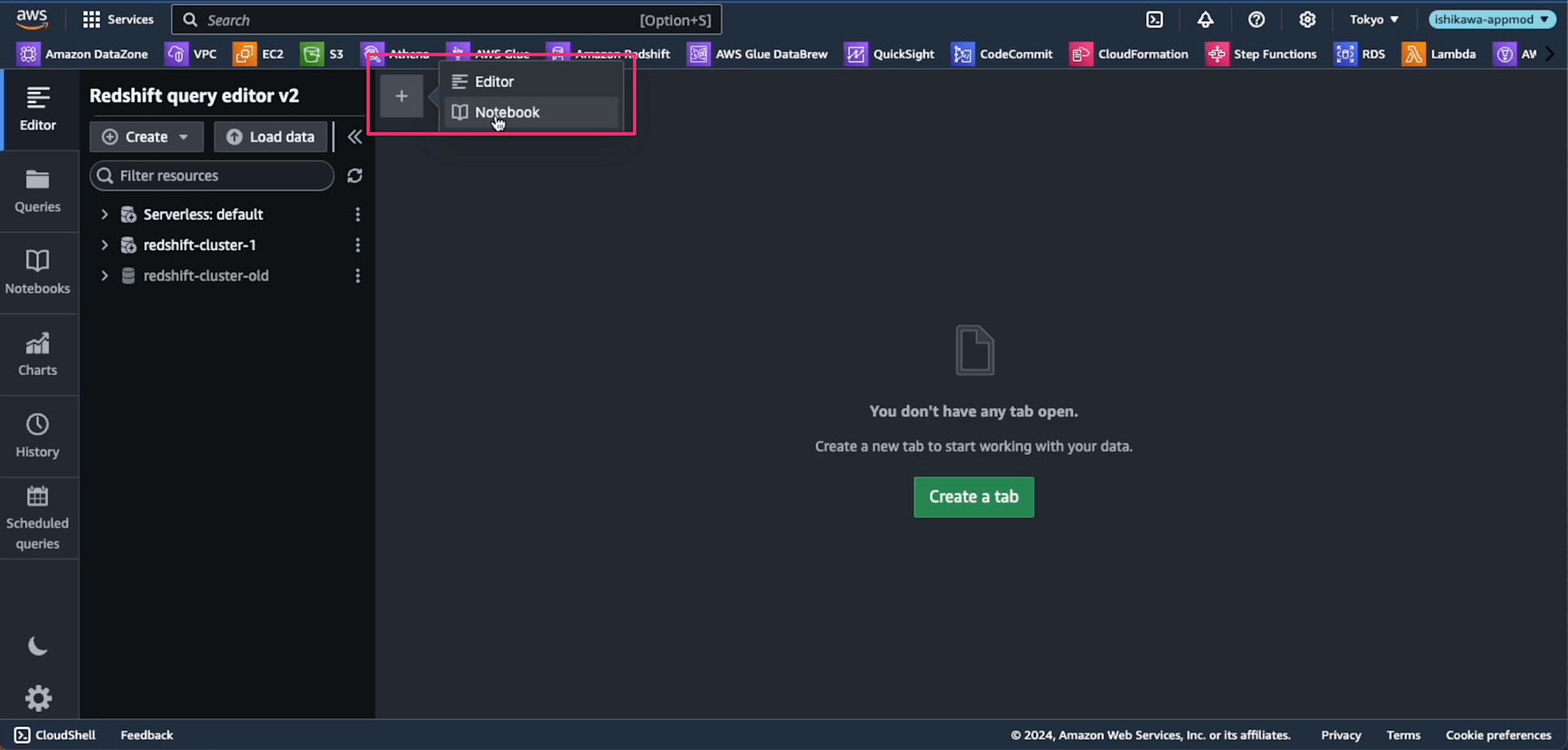This screenshot has width=1568, height=750.
Task: Open the AWS home logo
Action: (x=32, y=19)
